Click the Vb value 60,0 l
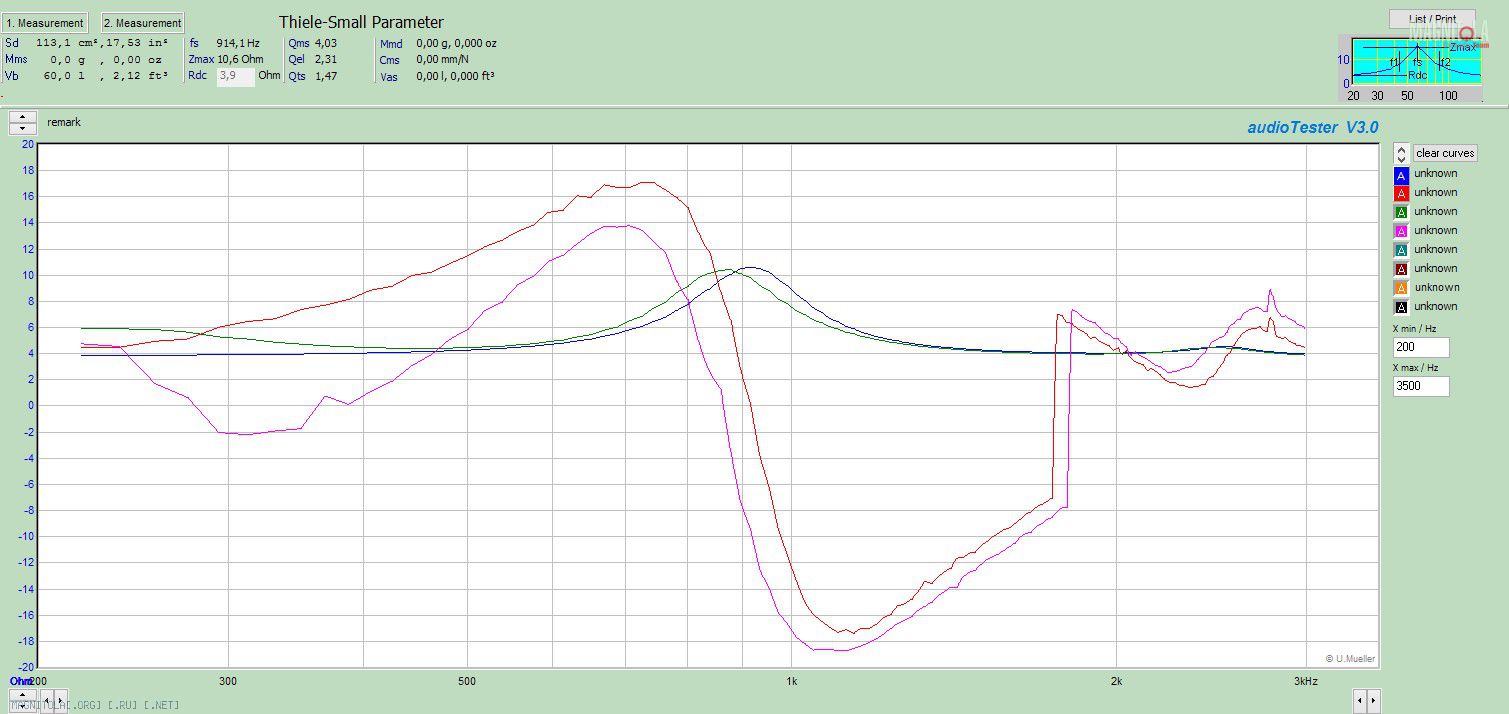This screenshot has height=714, width=1509. pyautogui.click(x=66, y=76)
